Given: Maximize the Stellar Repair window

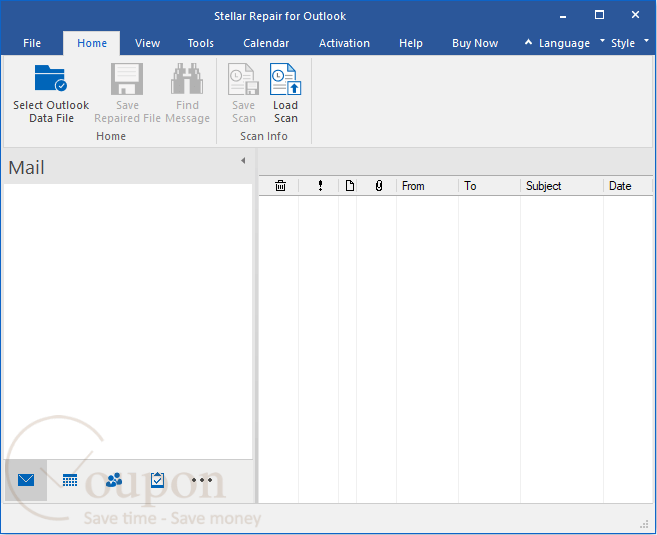Looking at the screenshot, I should point(599,15).
